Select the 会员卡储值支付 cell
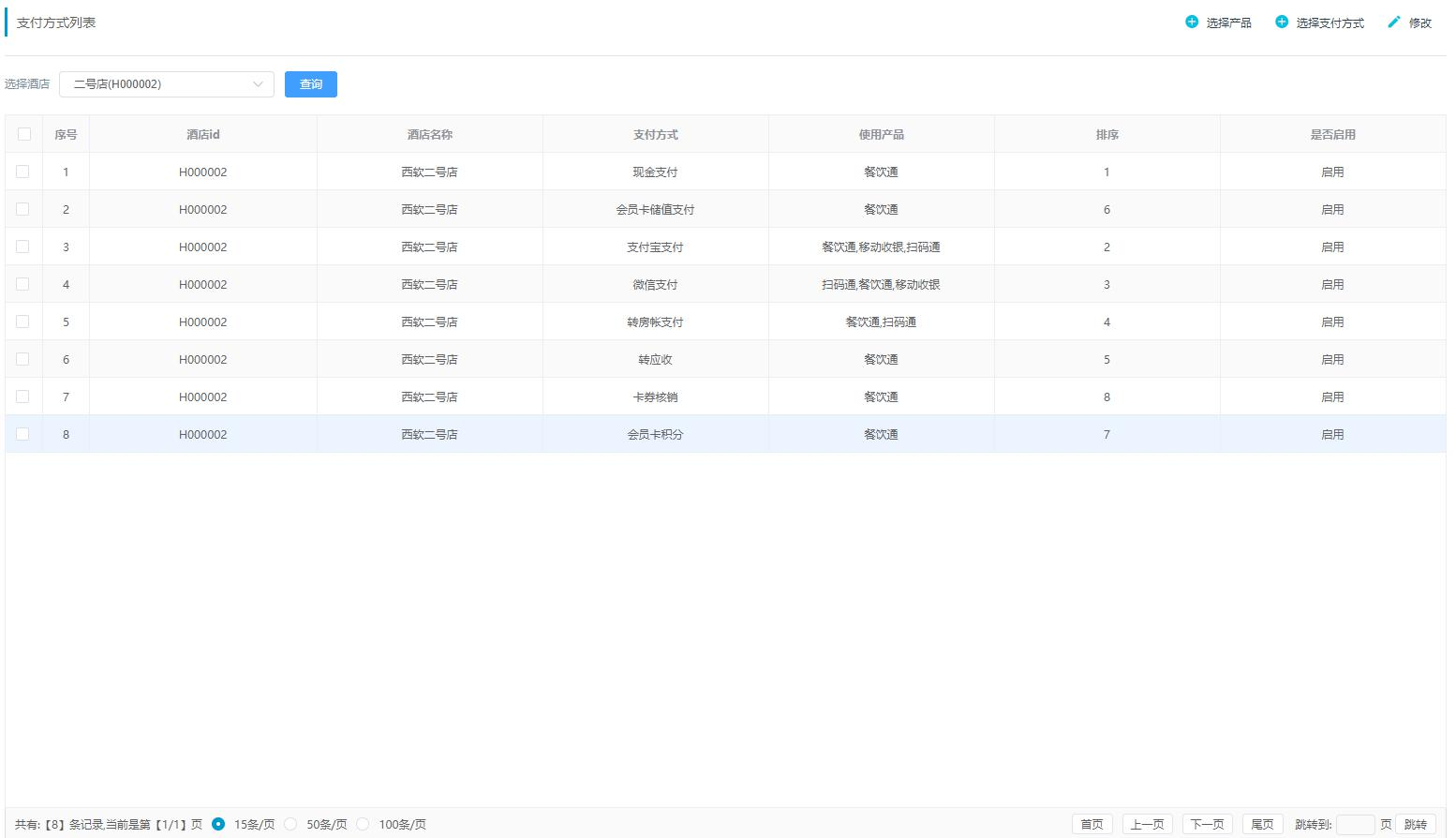Viewport: 1456px width, 838px height. click(x=655, y=209)
